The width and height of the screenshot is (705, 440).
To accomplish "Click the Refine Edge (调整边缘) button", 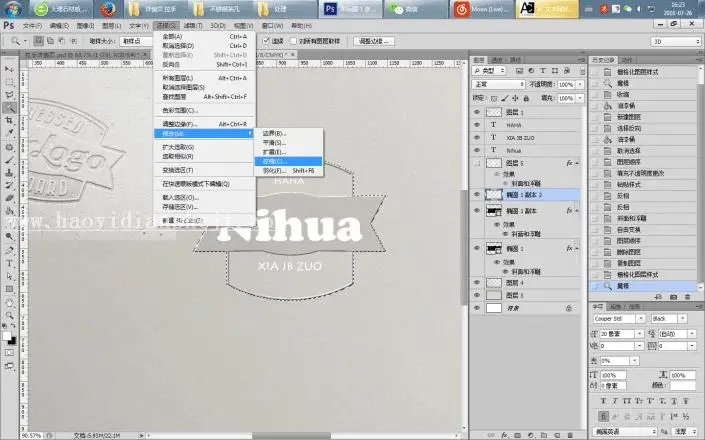I will point(374,41).
